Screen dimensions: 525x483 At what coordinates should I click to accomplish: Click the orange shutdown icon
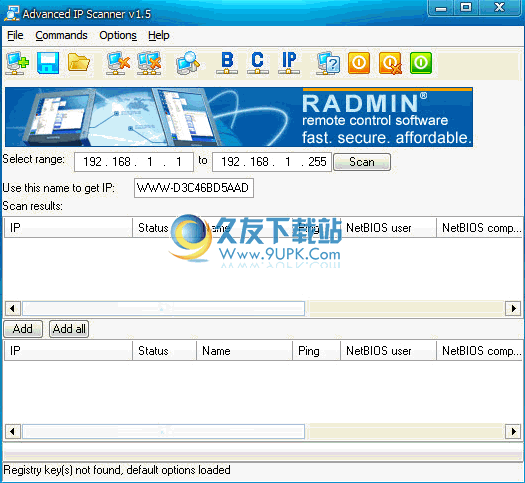tap(359, 63)
